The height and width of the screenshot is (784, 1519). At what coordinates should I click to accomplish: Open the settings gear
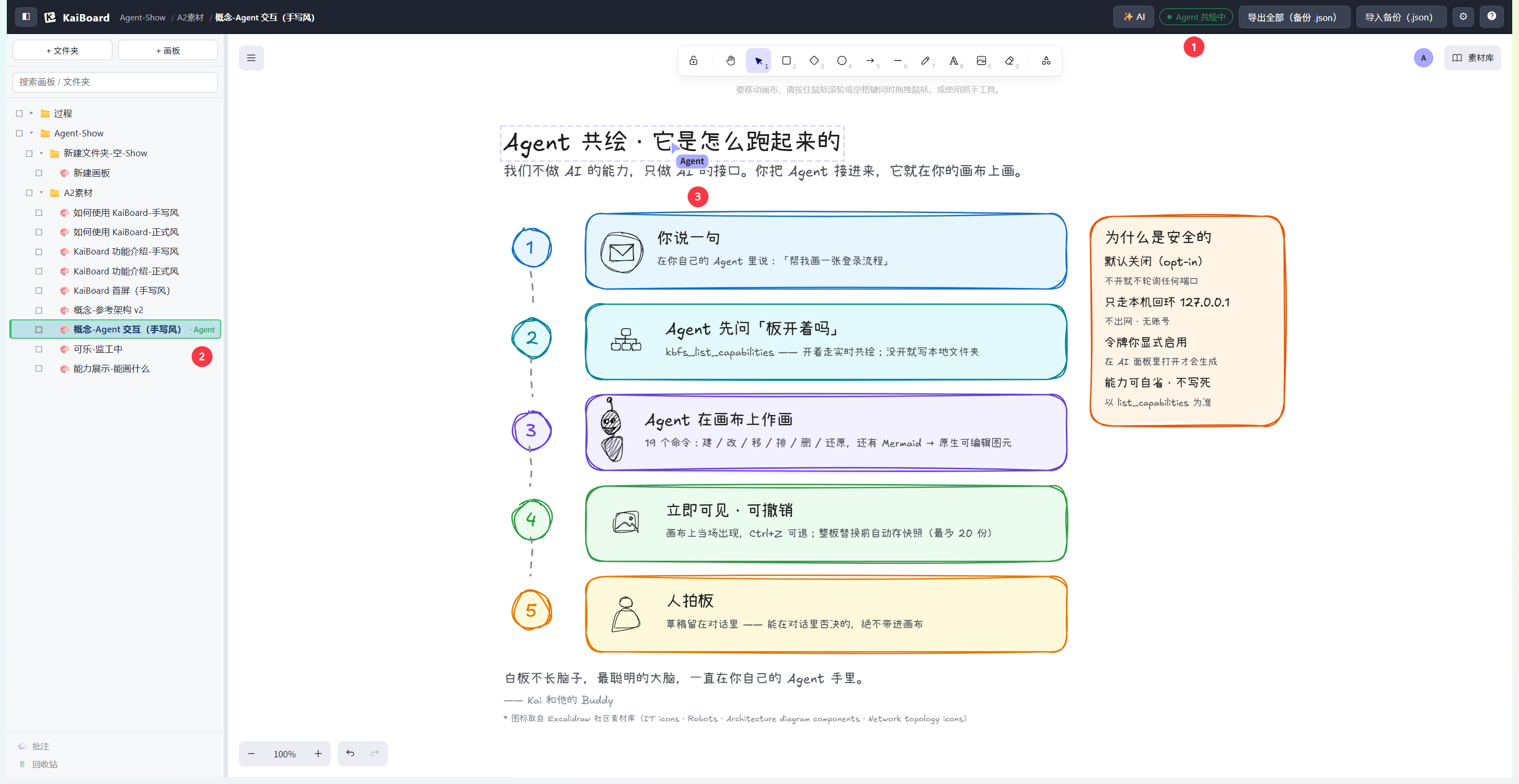1464,17
